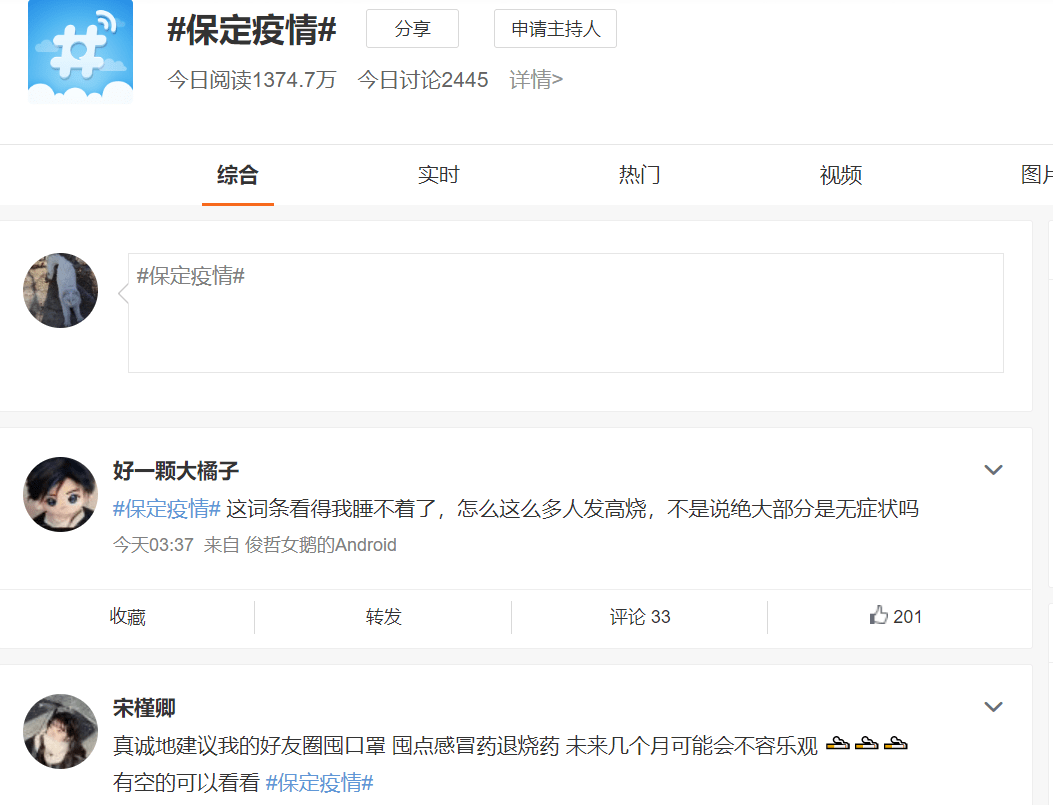Screen dimensions: 1053x805
Task: Like the post by 好一颗大橘子
Action: pyautogui.click(x=896, y=617)
